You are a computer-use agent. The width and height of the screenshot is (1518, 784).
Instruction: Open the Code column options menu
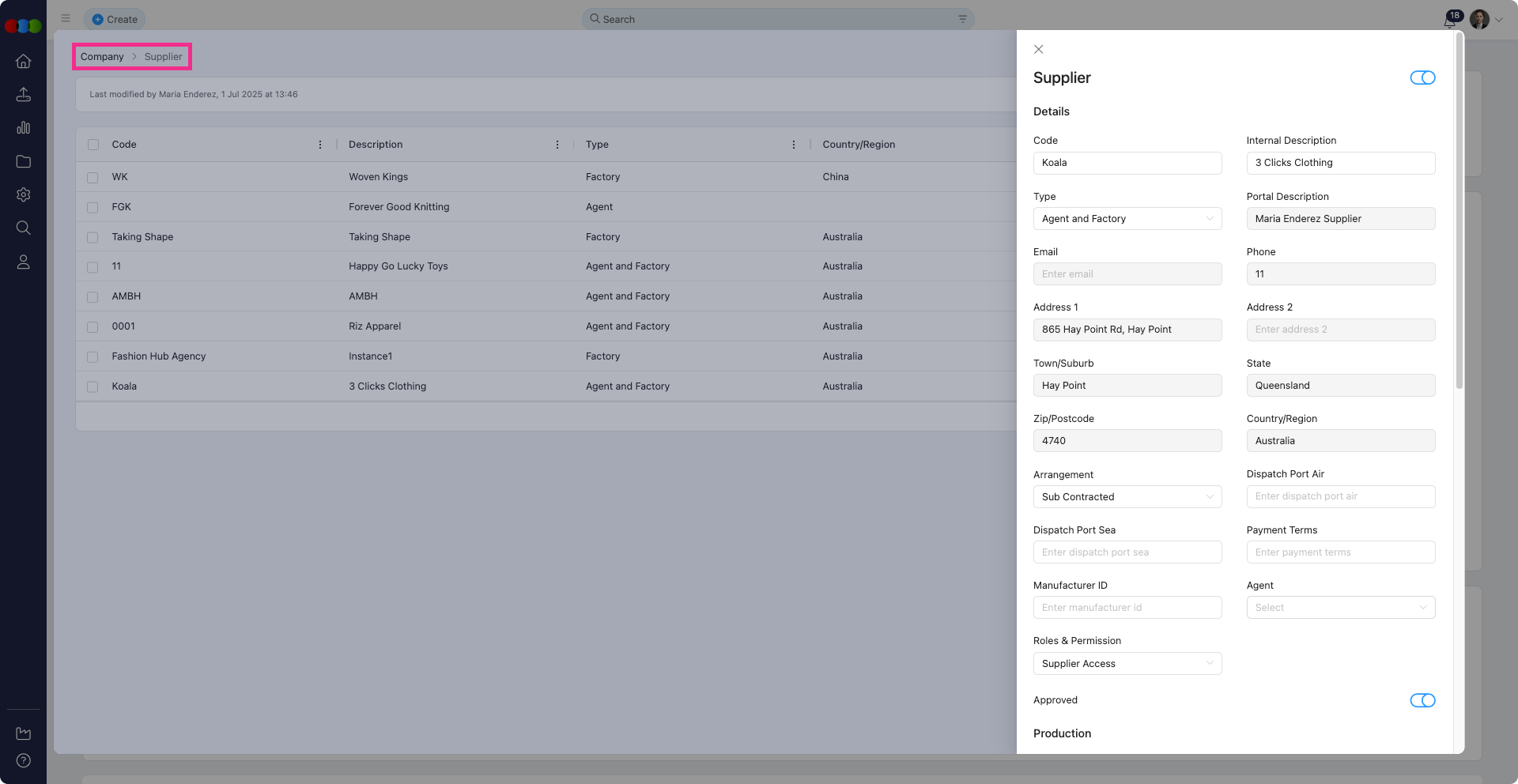coord(320,145)
